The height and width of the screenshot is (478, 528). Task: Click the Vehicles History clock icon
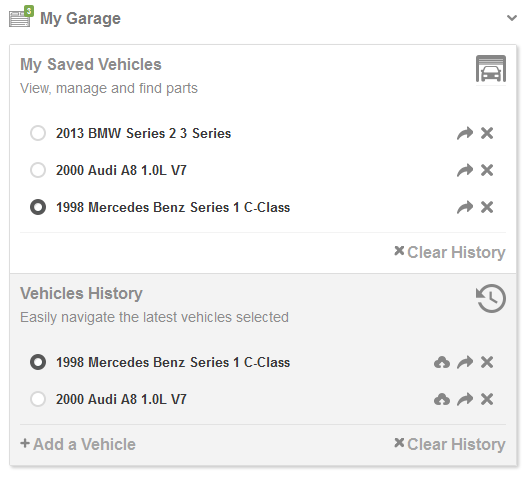point(491,299)
